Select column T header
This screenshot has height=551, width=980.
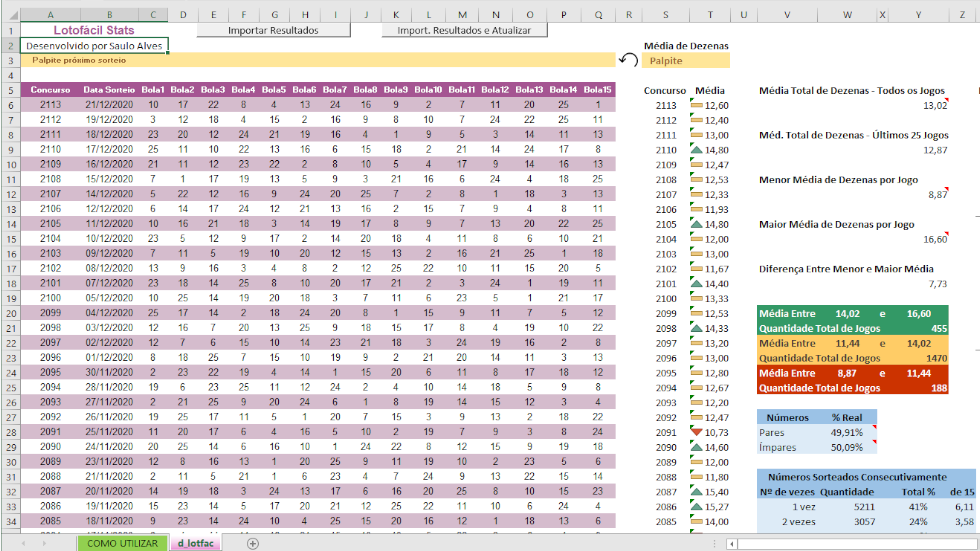coord(709,16)
